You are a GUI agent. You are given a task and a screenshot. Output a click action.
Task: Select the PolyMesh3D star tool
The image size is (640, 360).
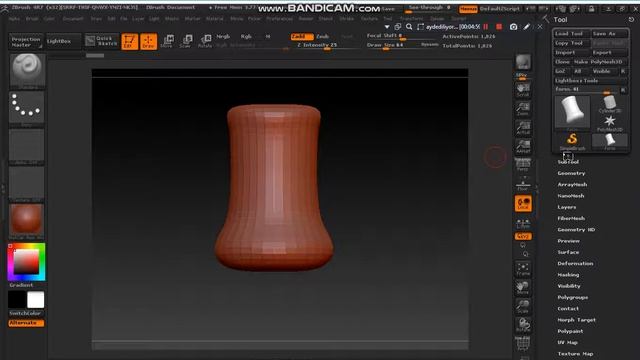[x=610, y=123]
